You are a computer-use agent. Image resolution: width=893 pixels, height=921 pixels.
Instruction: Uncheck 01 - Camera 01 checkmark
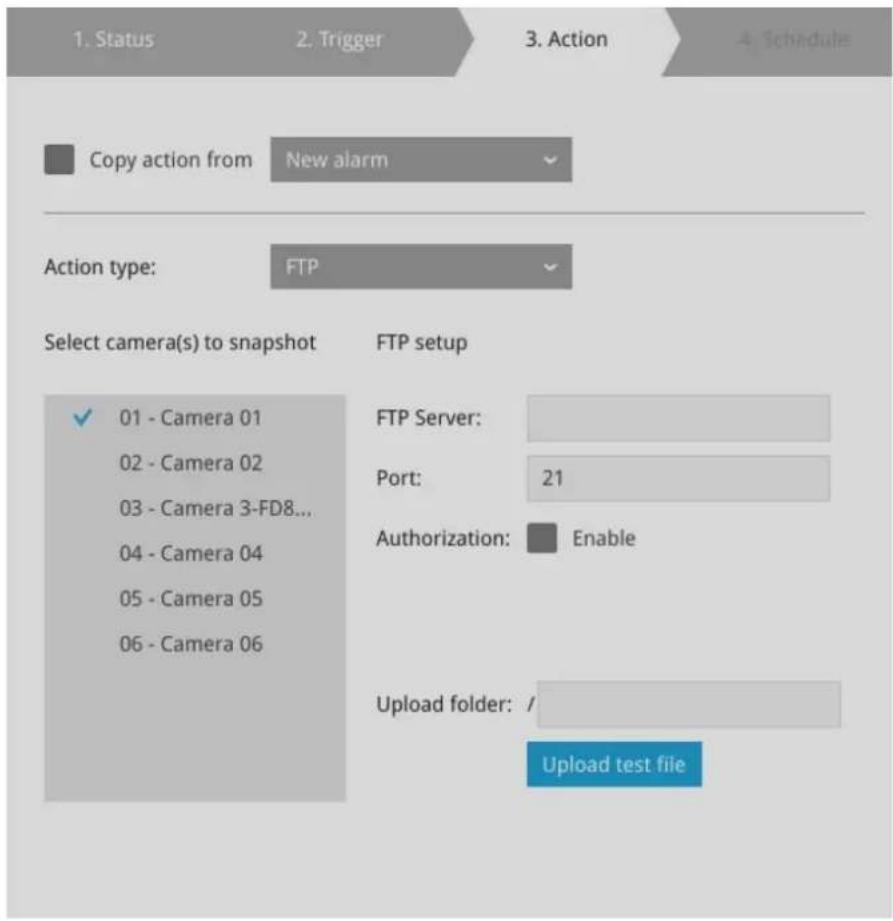click(x=82, y=418)
